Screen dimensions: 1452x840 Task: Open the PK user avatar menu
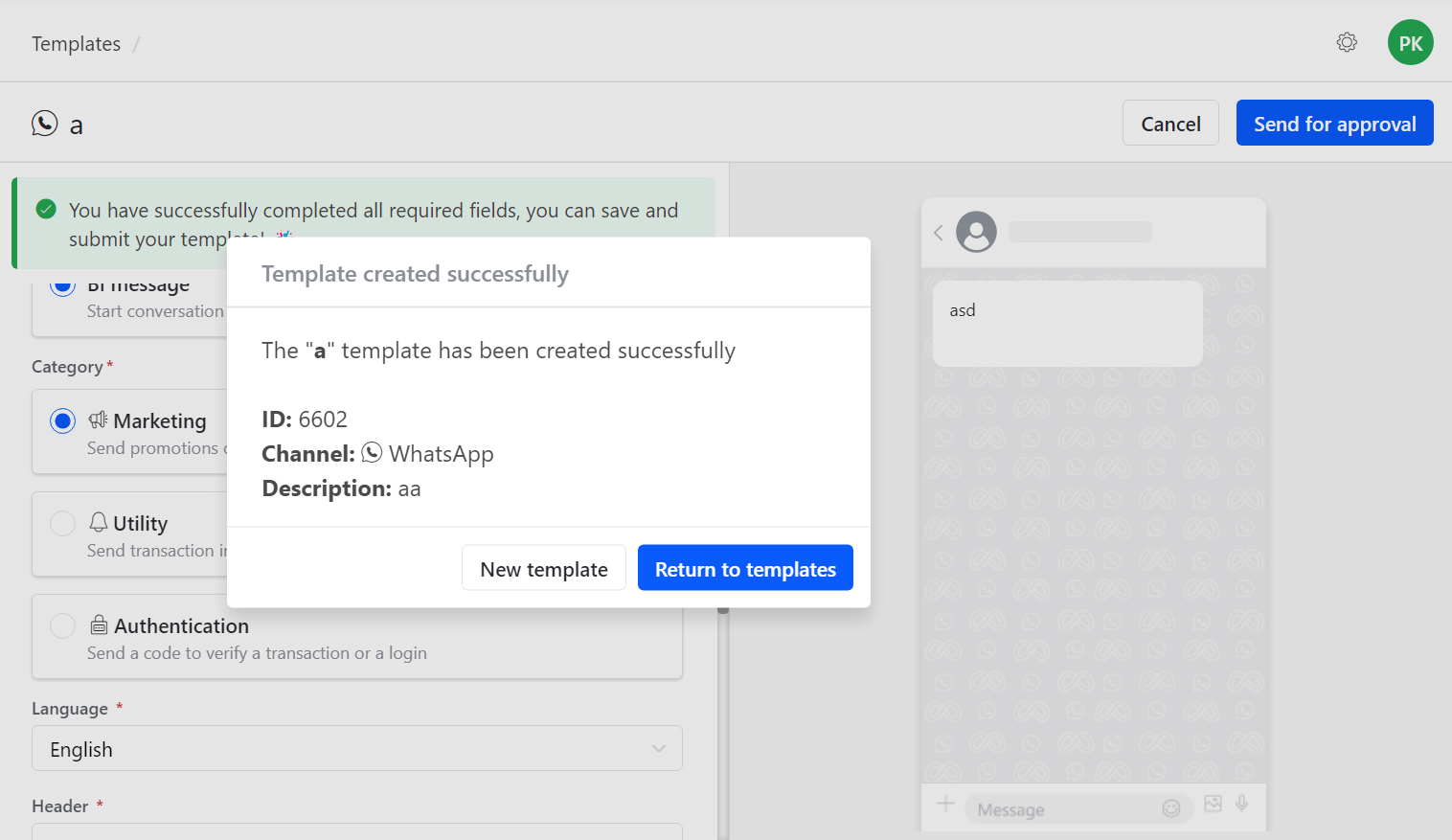pos(1410,43)
